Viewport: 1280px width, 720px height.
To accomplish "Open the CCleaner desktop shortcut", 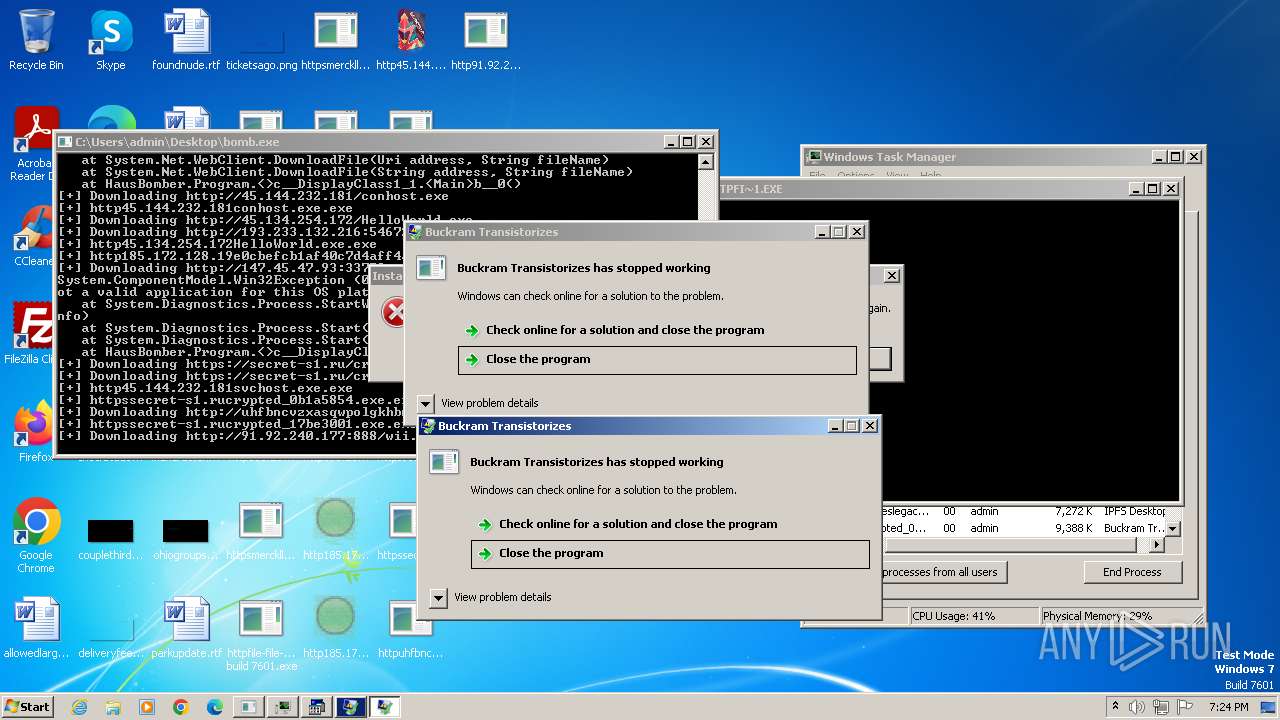I will tap(33, 238).
